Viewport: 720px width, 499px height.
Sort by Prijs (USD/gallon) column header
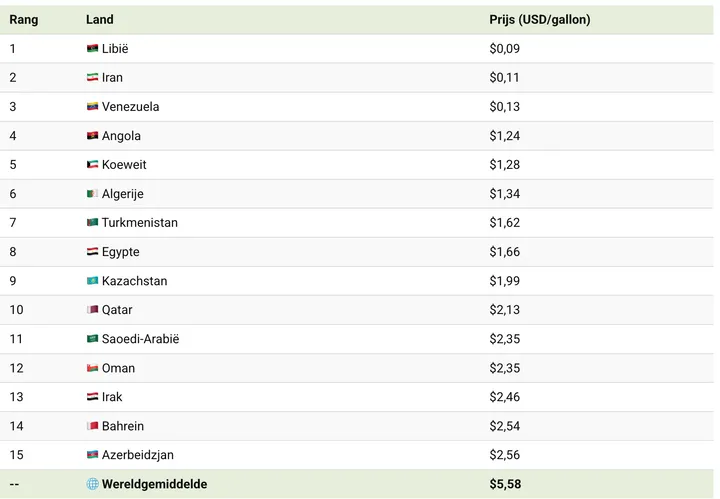[539, 20]
